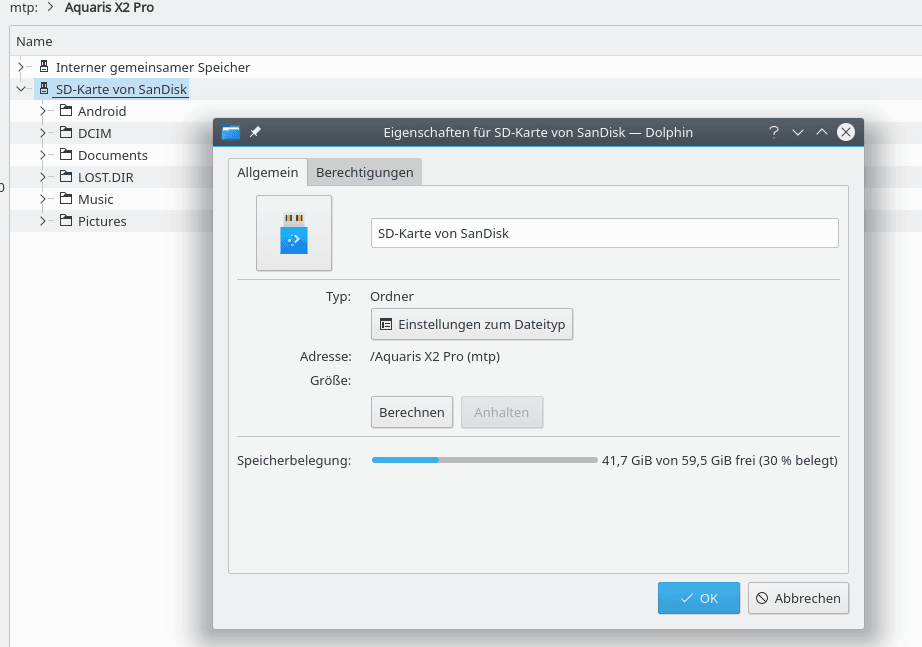Click the Berechnen button
The height and width of the screenshot is (647, 922).
pyautogui.click(x=412, y=412)
